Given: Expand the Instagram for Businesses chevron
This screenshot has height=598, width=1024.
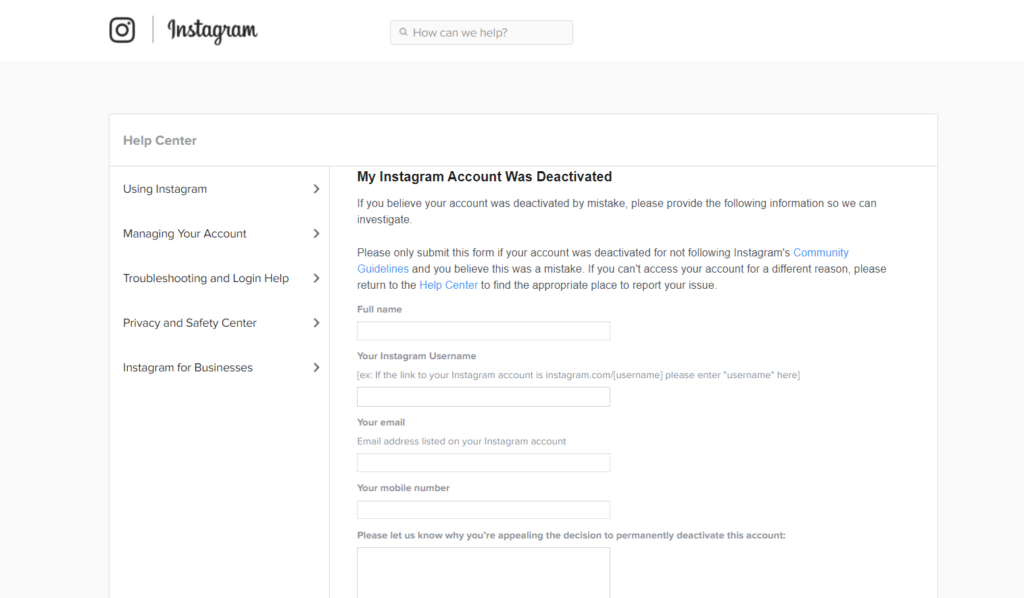Looking at the screenshot, I should 316,368.
